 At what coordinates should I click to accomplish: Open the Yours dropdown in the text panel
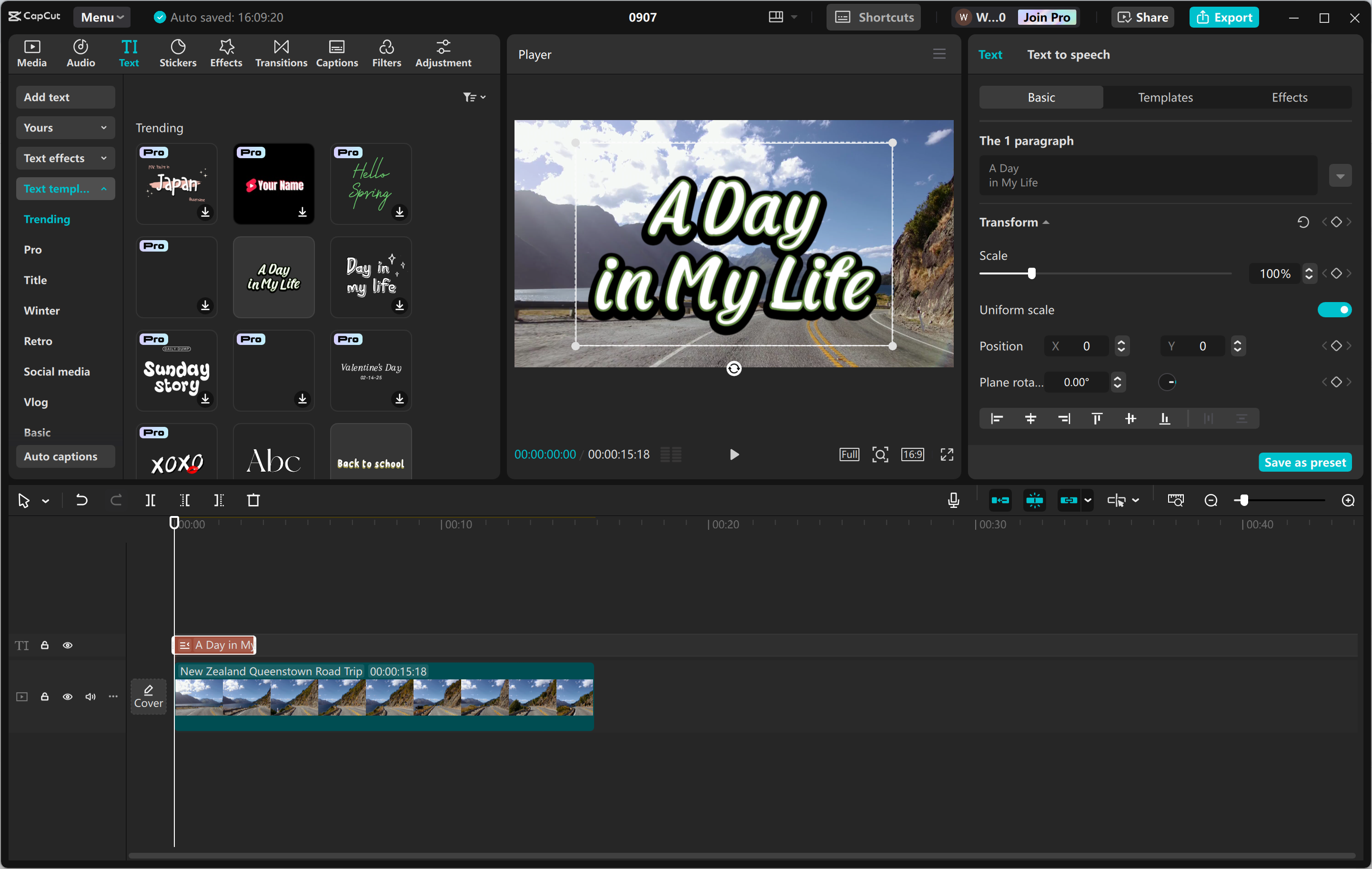point(65,127)
